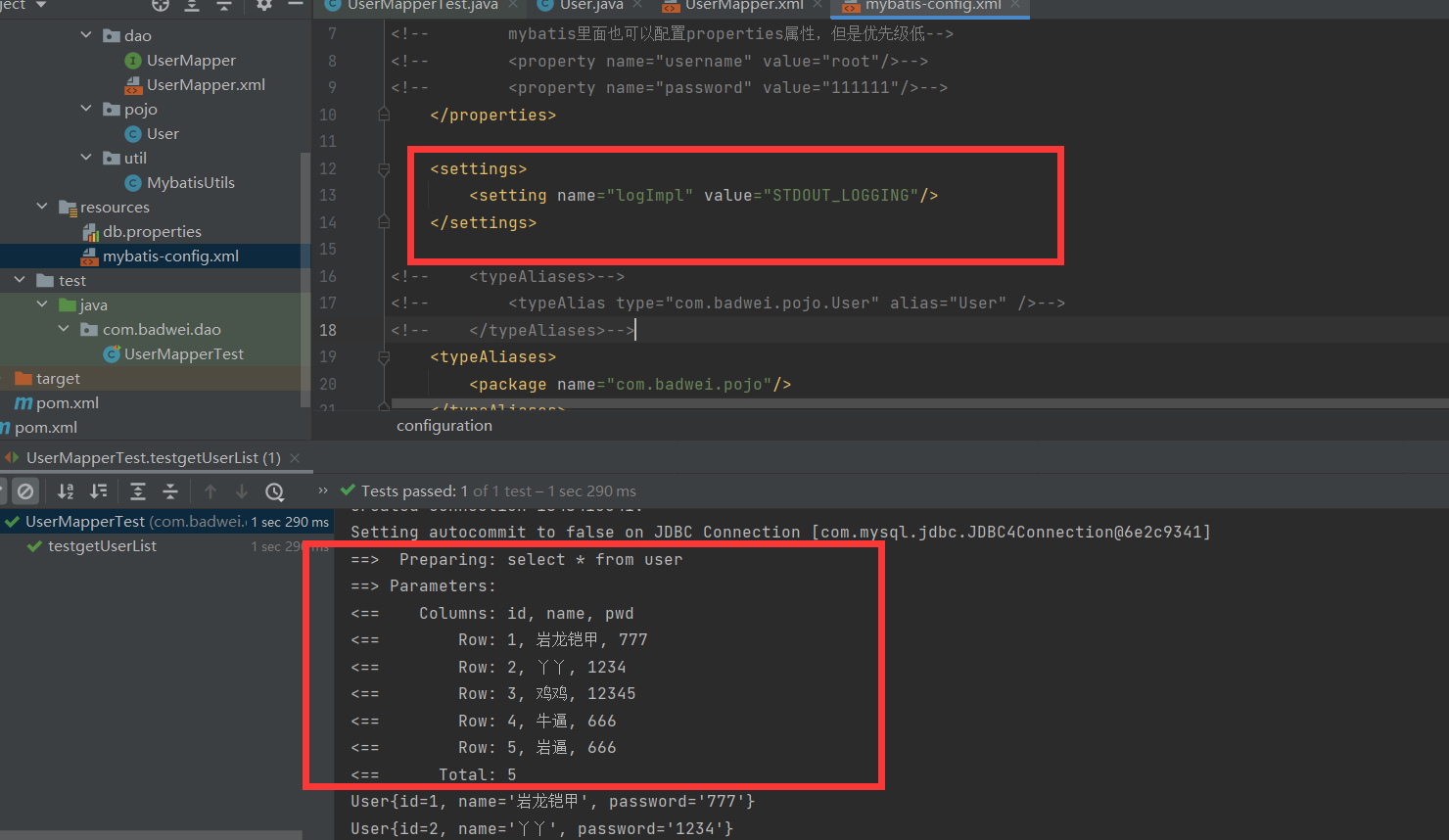1449x840 pixels.
Task: Collapse com.badwei.dao package
Action: pos(65,329)
